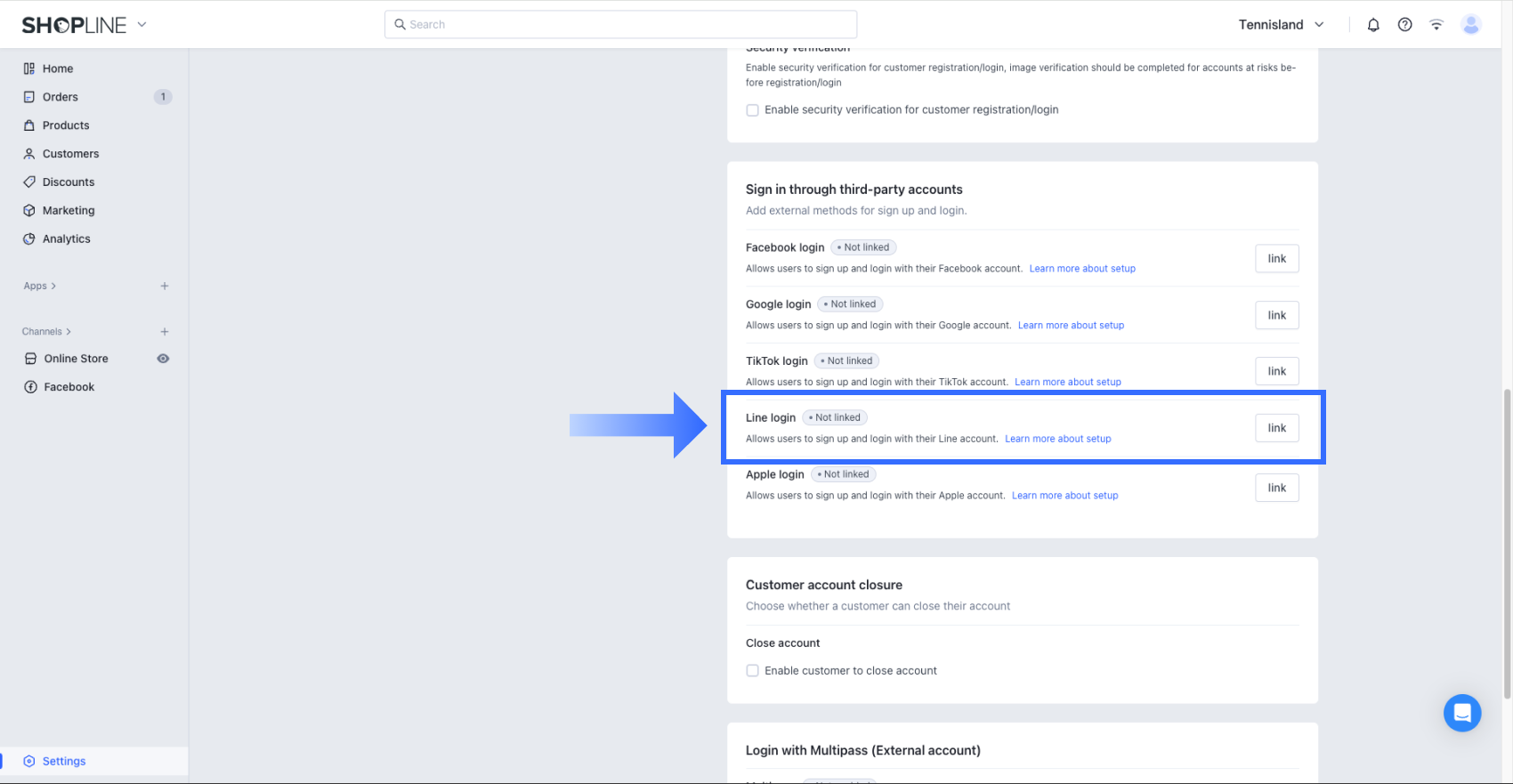
Task: Open Facebook login Learn more about setup
Action: (1082, 269)
